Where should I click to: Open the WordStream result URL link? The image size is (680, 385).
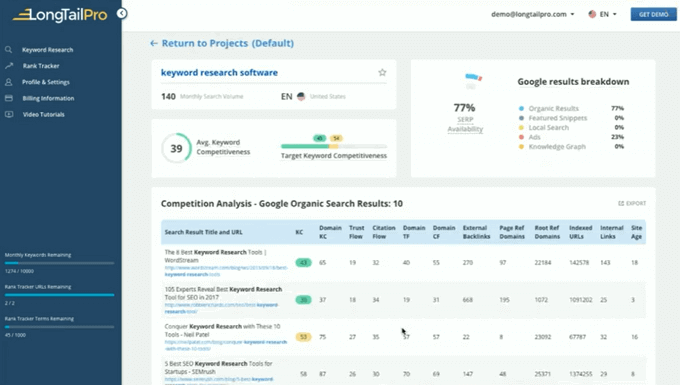[x=226, y=271]
